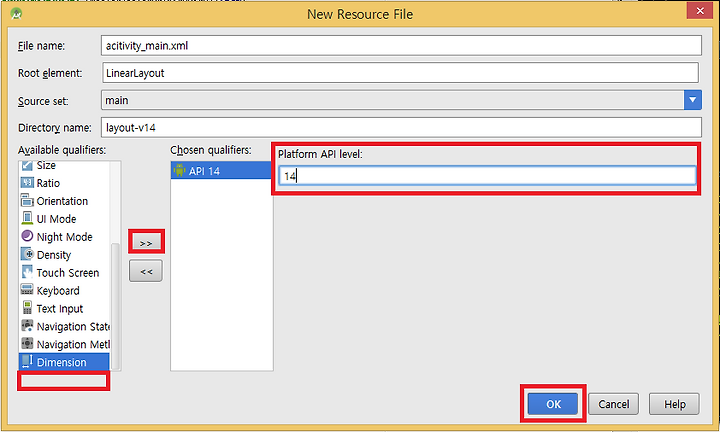The height and width of the screenshot is (432, 720).
Task: Click the File name input field
Action: [401, 45]
